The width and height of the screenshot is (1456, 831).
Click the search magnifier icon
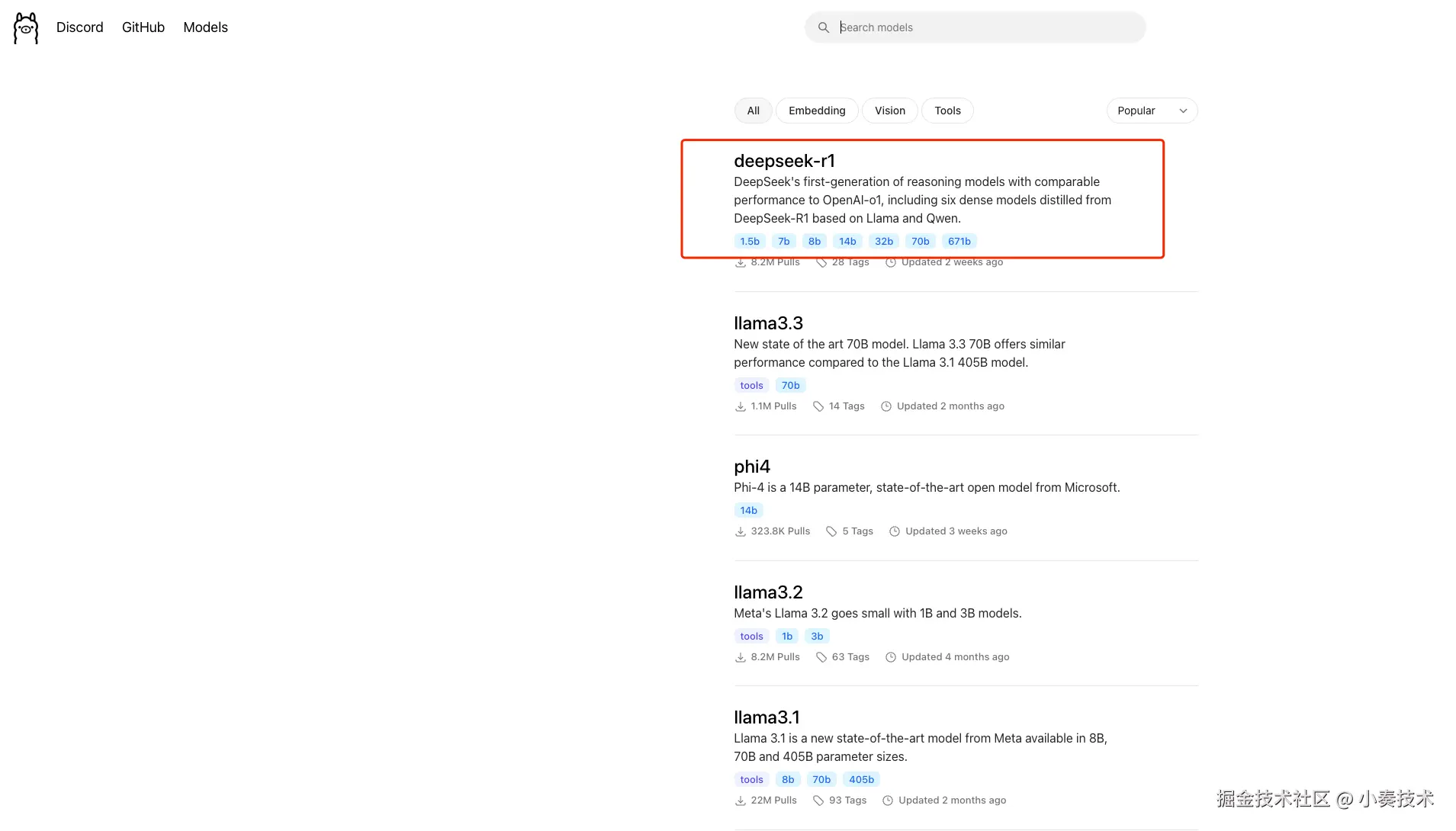pyautogui.click(x=824, y=27)
